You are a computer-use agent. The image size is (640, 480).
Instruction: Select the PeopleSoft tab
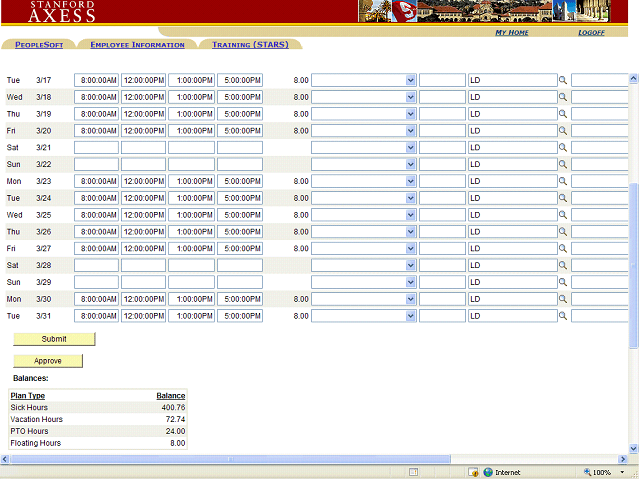click(x=39, y=45)
